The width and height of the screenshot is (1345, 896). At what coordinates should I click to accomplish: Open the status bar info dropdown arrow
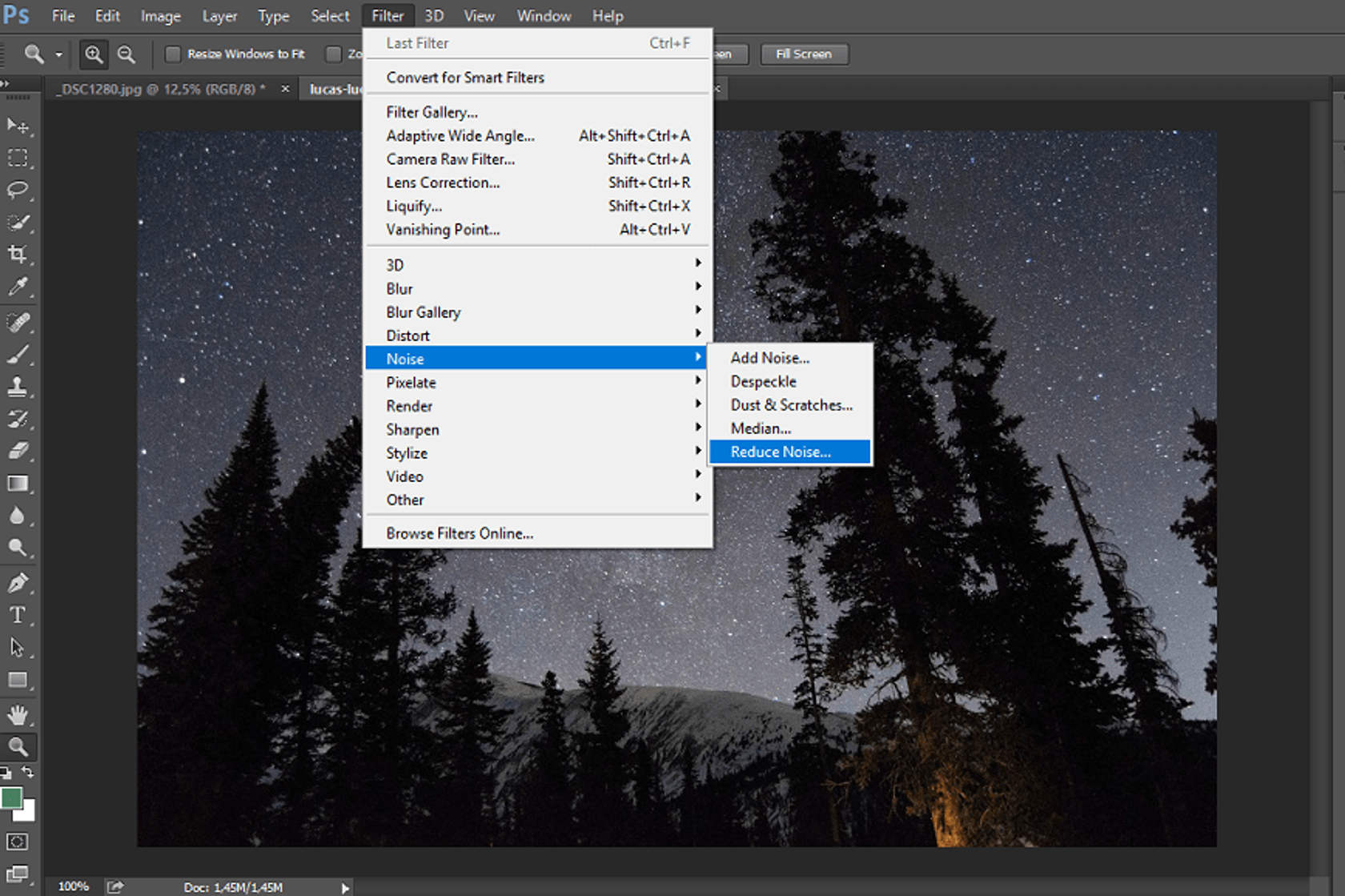[x=344, y=887]
